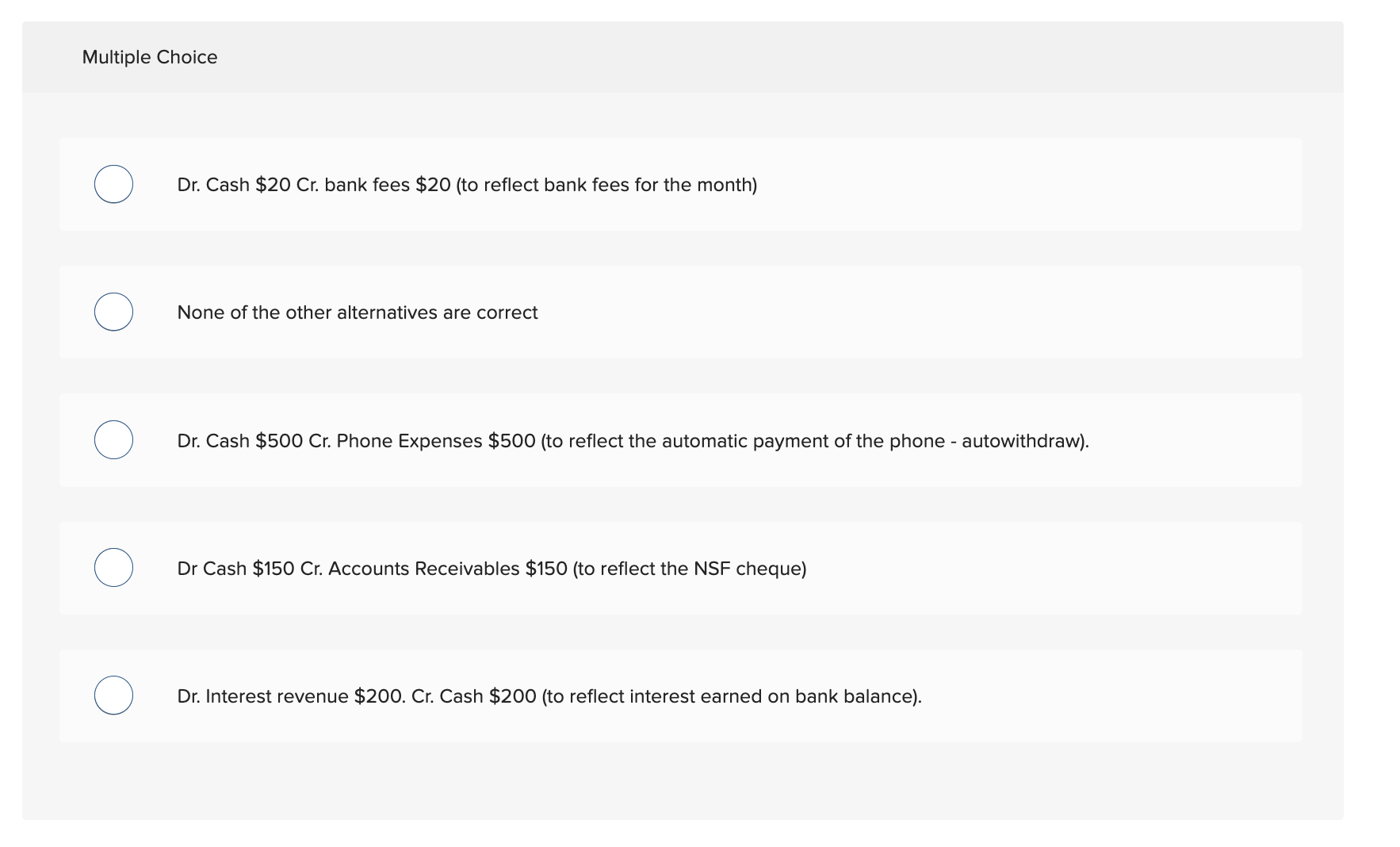Click '(to reflect bank fees for the month)' note
Screen dimensions: 1400x847
606,185
